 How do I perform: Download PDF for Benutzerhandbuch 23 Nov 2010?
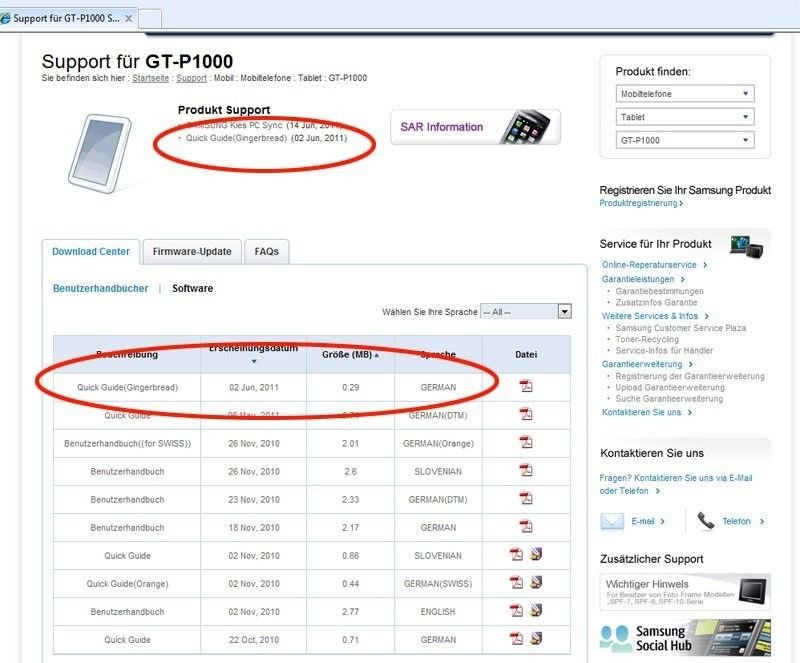click(526, 498)
